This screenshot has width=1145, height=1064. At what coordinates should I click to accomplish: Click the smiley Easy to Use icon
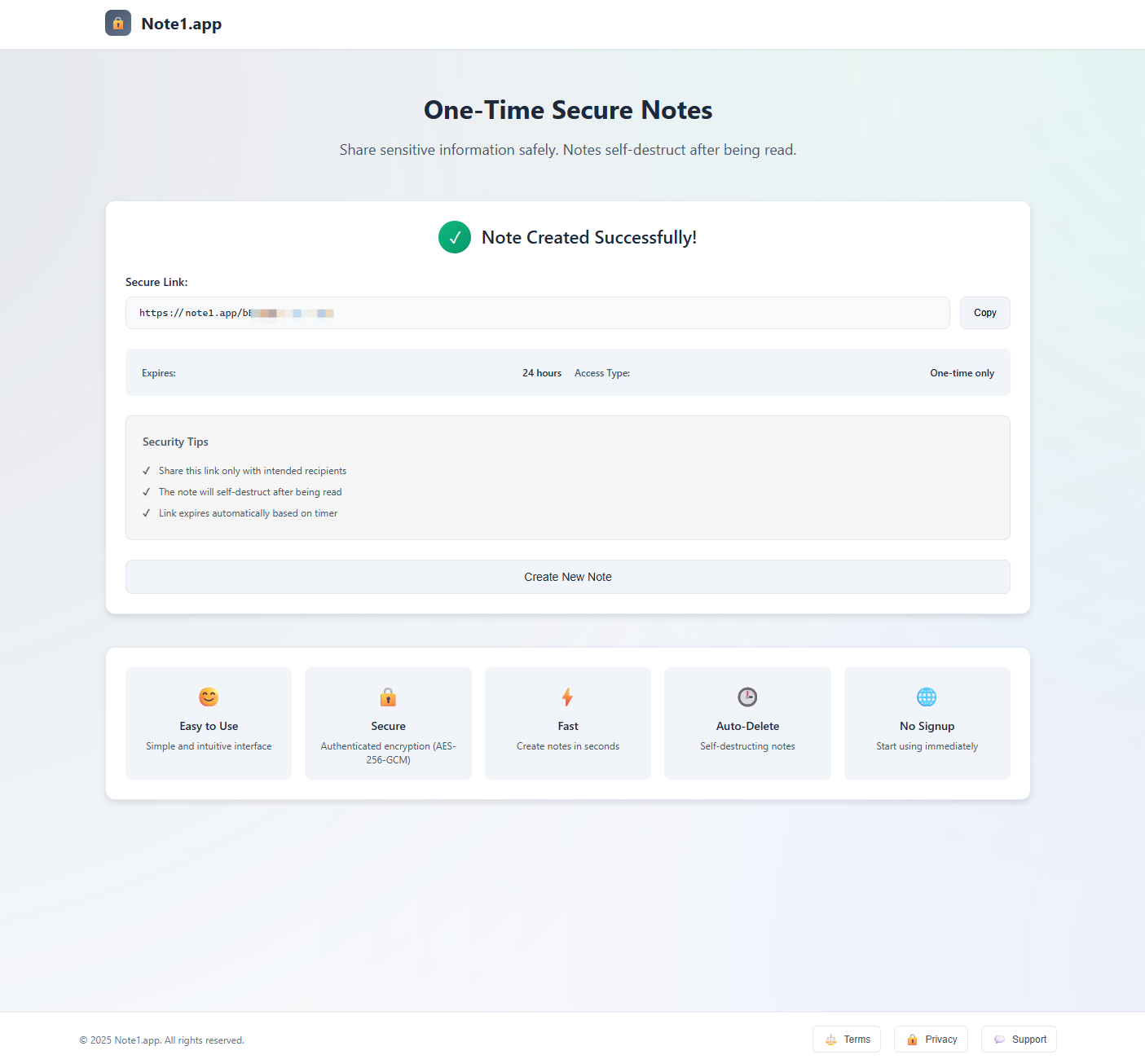coord(209,697)
